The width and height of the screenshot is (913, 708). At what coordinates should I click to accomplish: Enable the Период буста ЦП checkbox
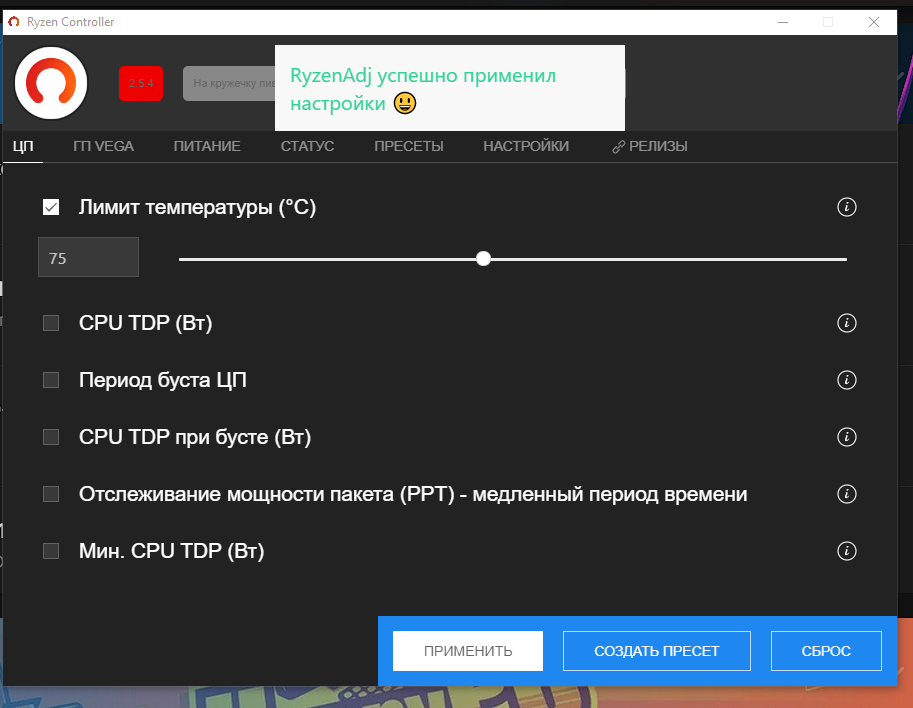point(51,380)
